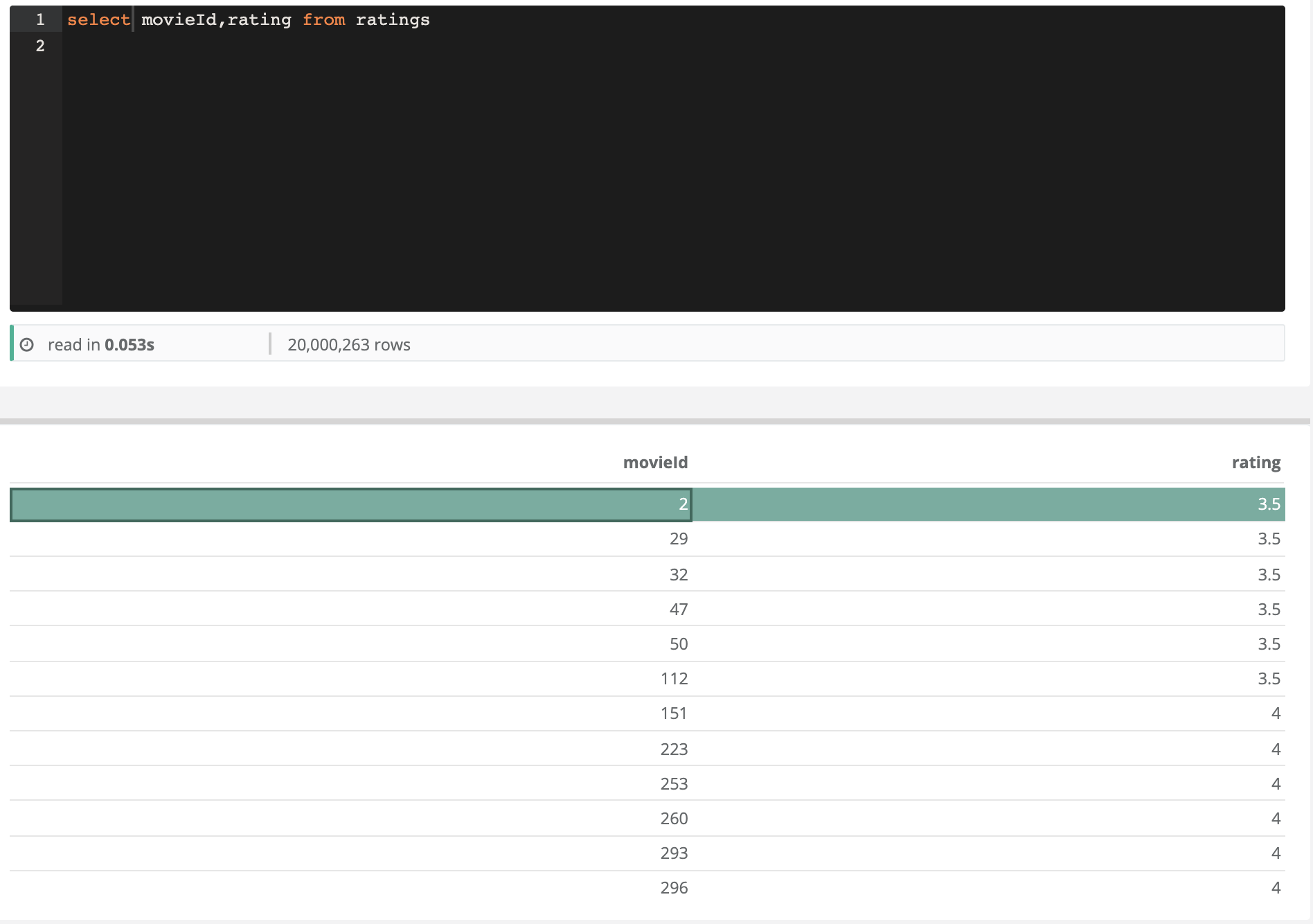Click line number 1 in editor gutter

pyautogui.click(x=40, y=20)
